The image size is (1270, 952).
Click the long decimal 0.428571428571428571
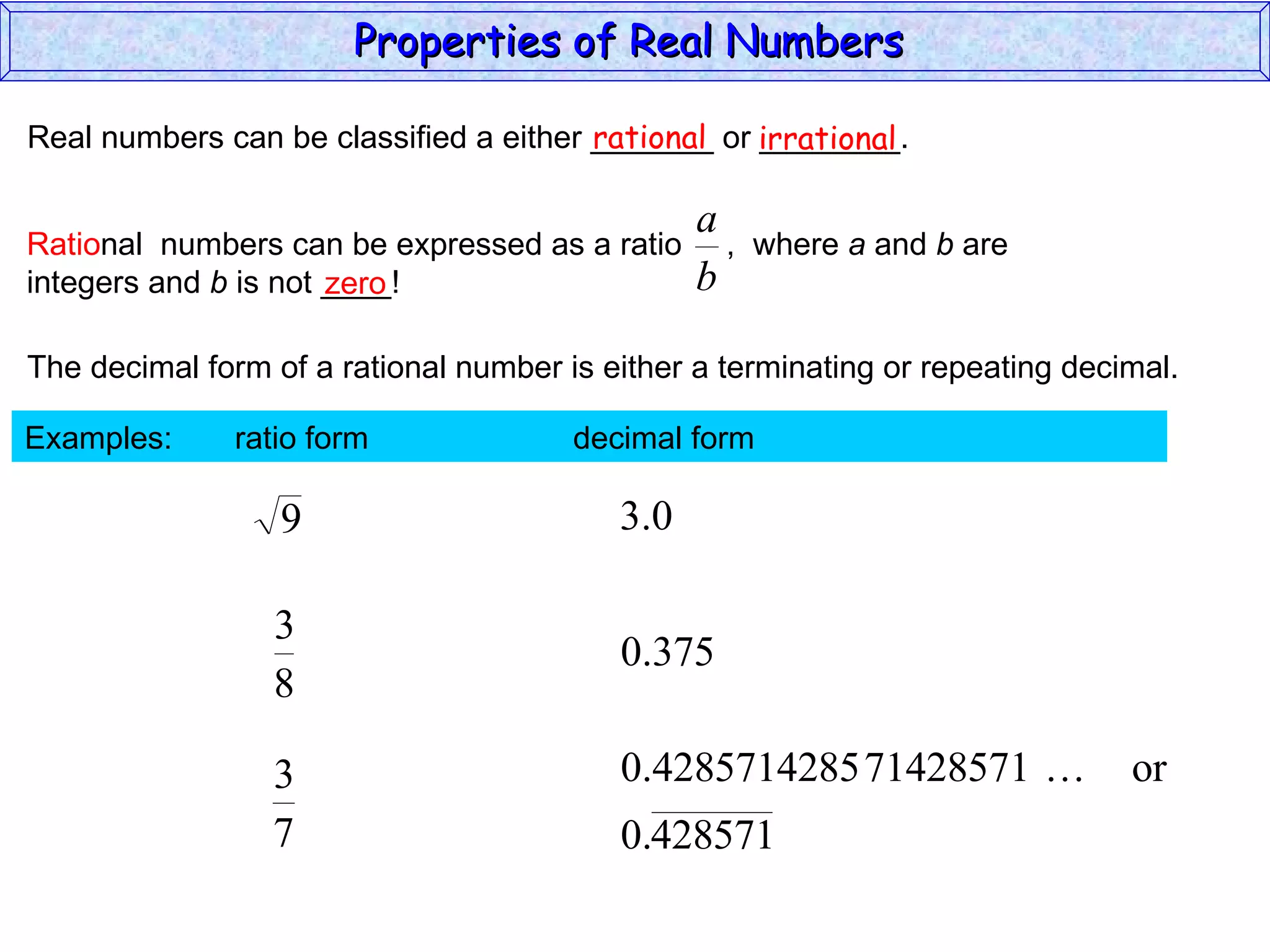point(824,767)
